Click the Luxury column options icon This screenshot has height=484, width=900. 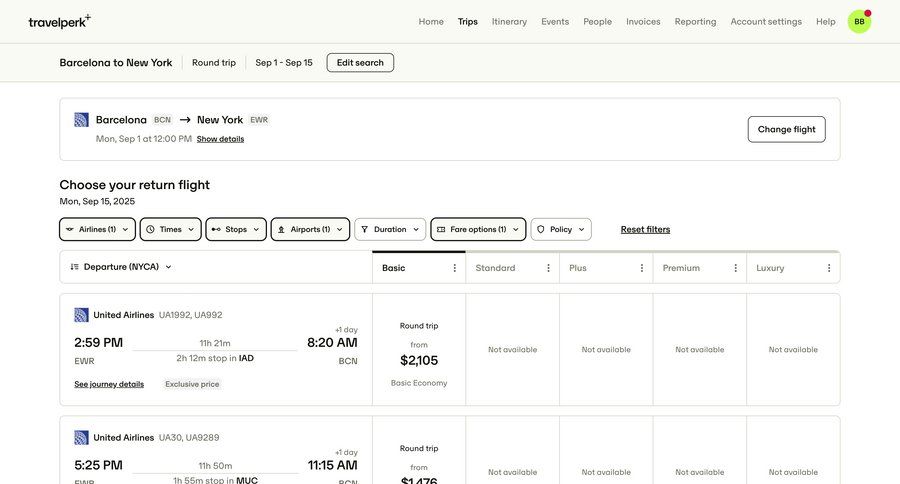click(x=829, y=268)
